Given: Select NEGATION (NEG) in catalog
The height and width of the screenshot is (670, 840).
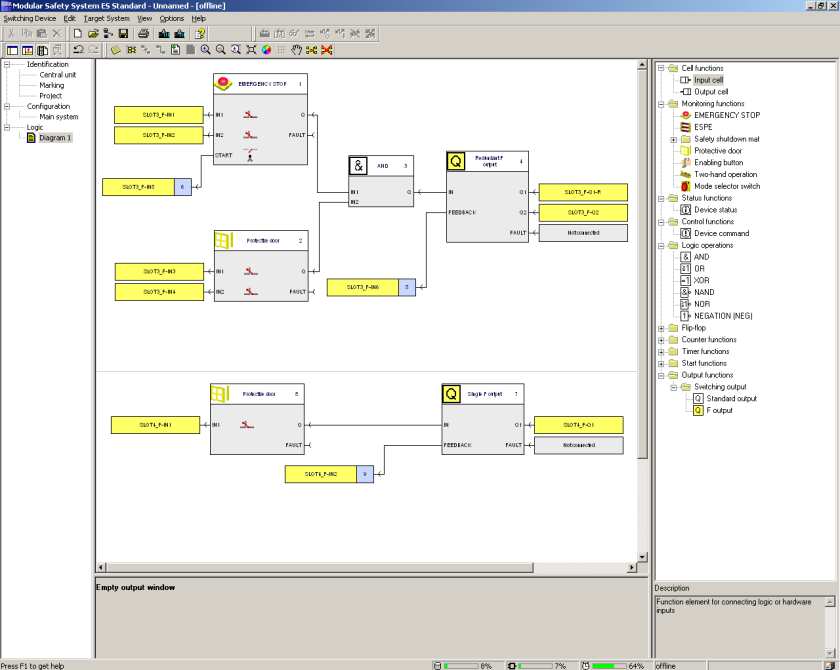Looking at the screenshot, I should (723, 315).
